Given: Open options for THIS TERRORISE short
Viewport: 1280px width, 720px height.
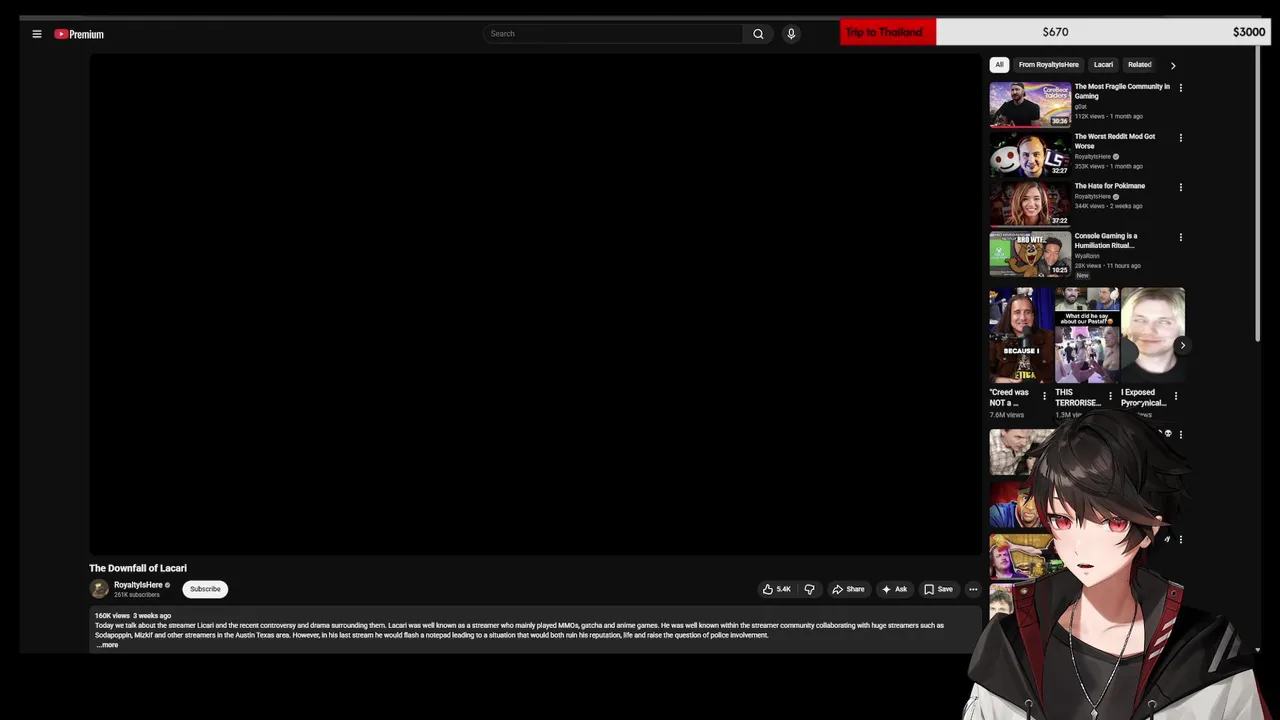Looking at the screenshot, I should [x=1110, y=396].
